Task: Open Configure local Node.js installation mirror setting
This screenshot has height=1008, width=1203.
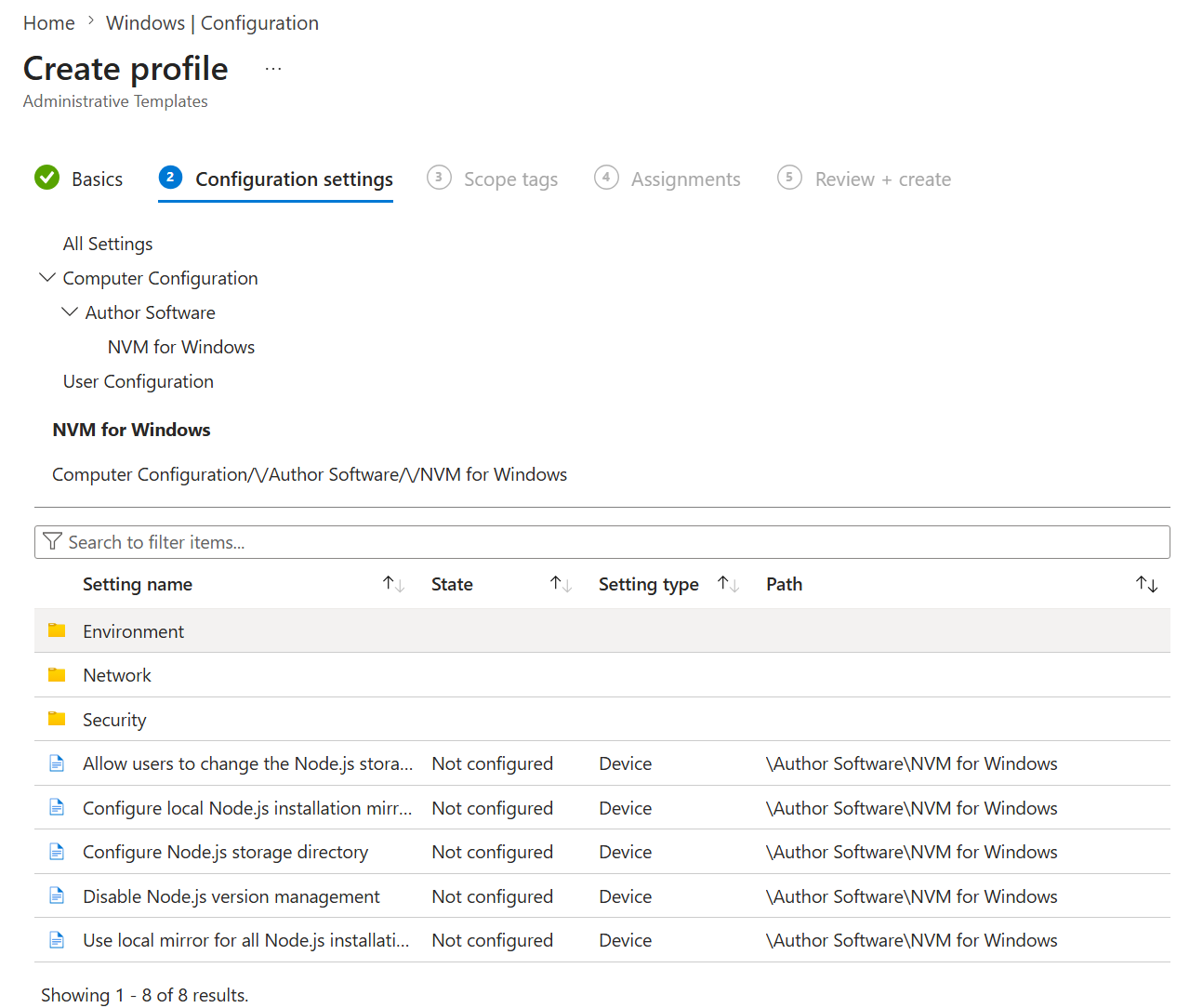Action: coord(248,808)
